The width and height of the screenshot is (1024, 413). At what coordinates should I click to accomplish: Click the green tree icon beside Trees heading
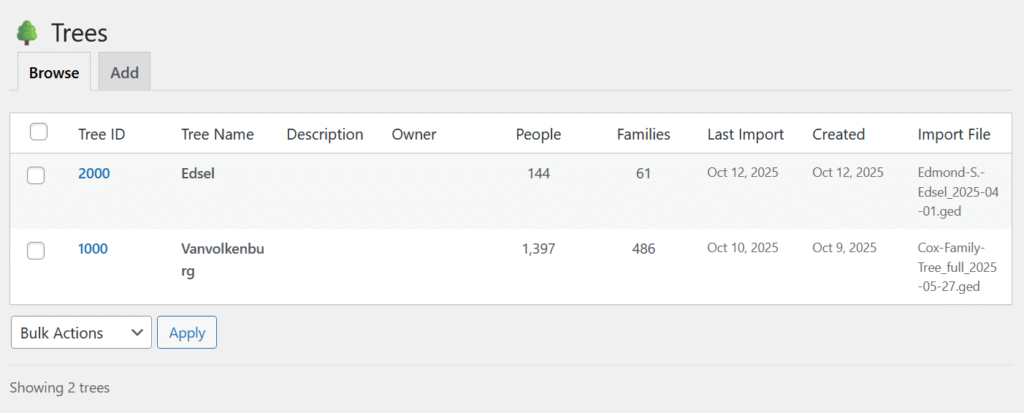tap(27, 33)
